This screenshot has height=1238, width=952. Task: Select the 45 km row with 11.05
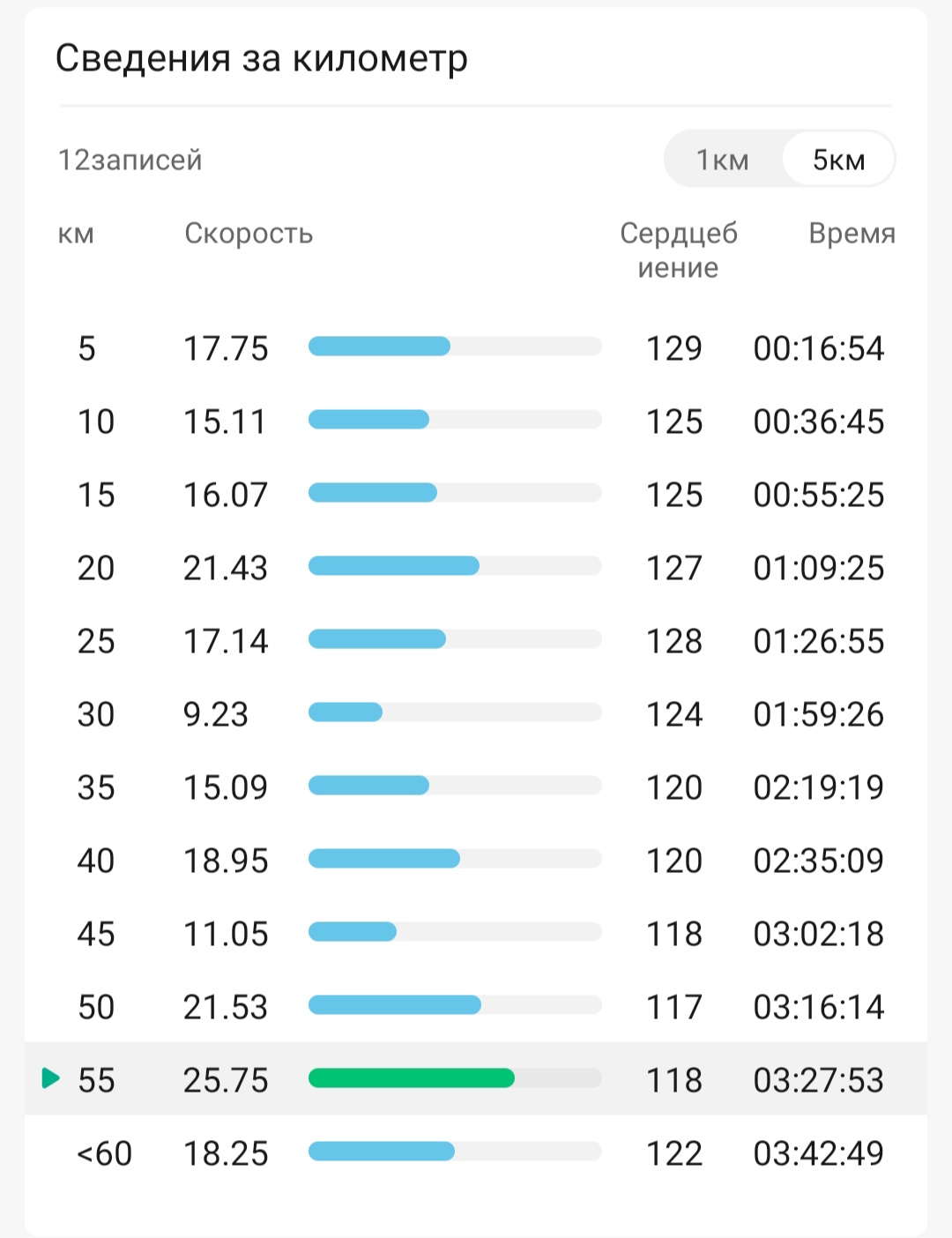click(476, 934)
